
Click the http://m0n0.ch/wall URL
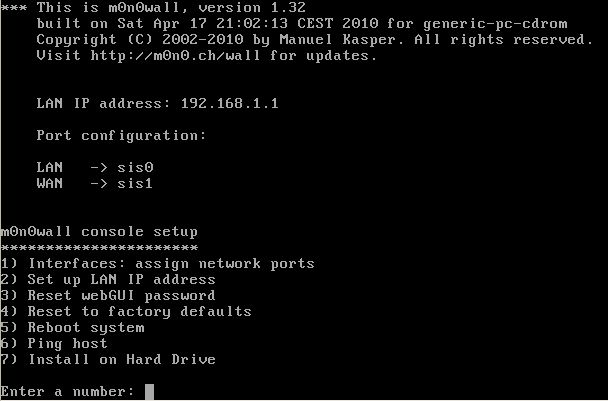tap(176, 55)
